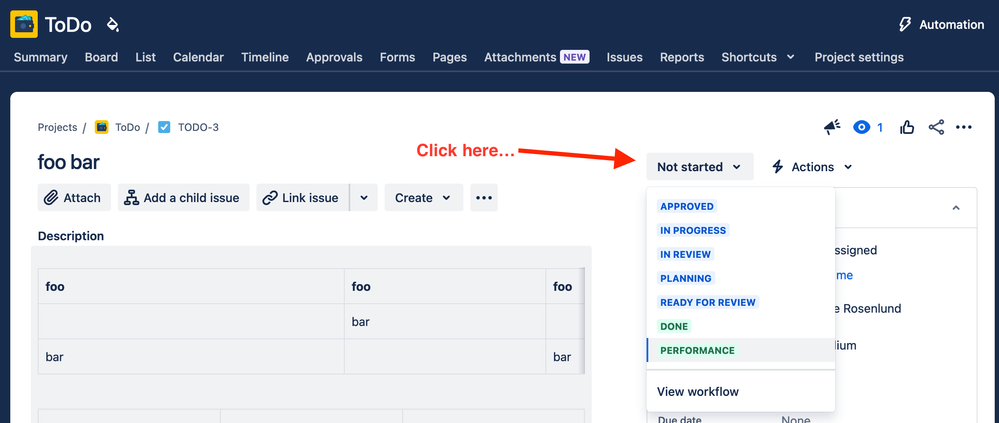999x423 pixels.
Task: Click the bar cell in first column
Action: [191, 357]
